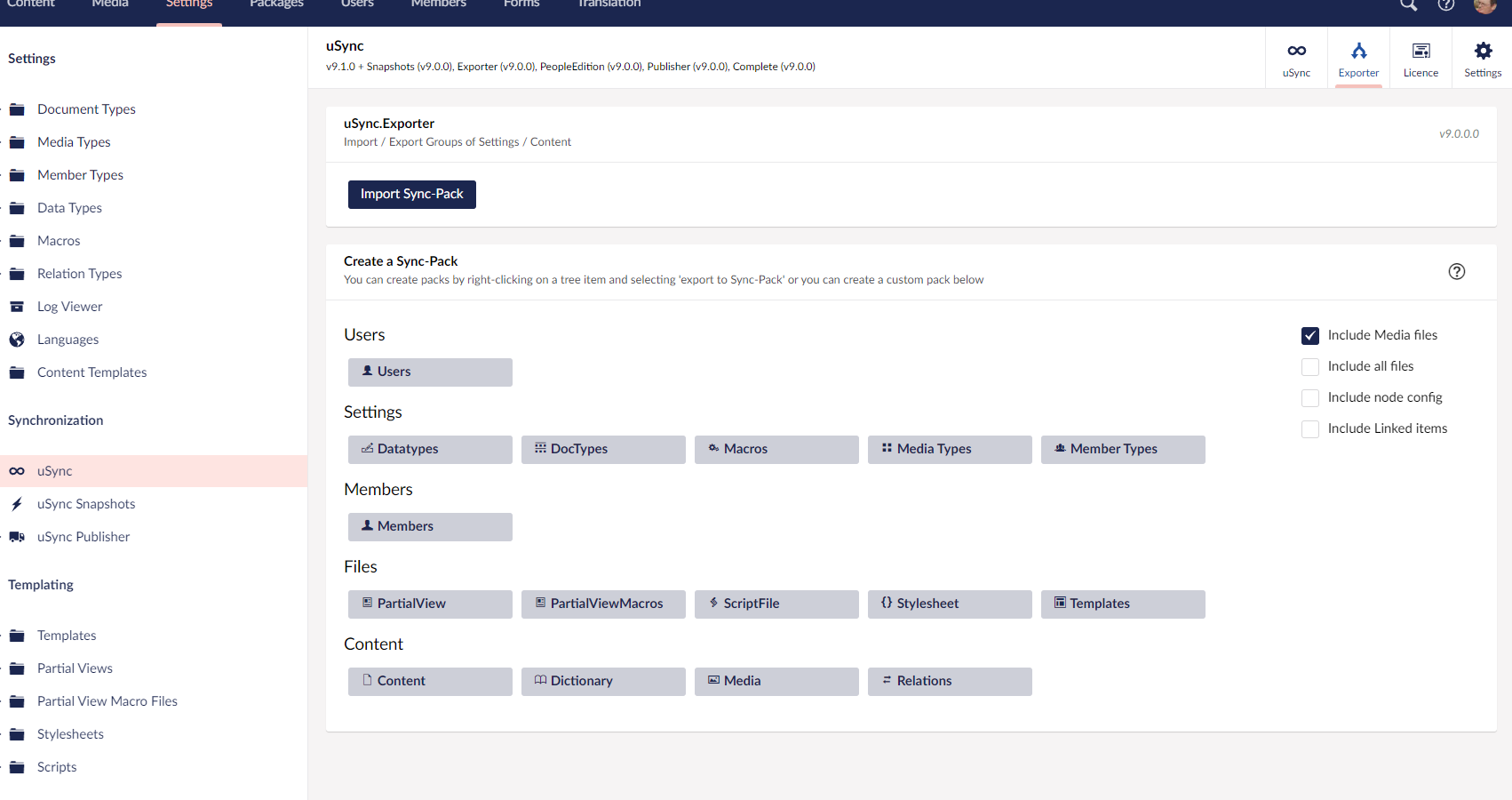
Task: Open the Settings gear in uSync header
Action: (x=1483, y=59)
